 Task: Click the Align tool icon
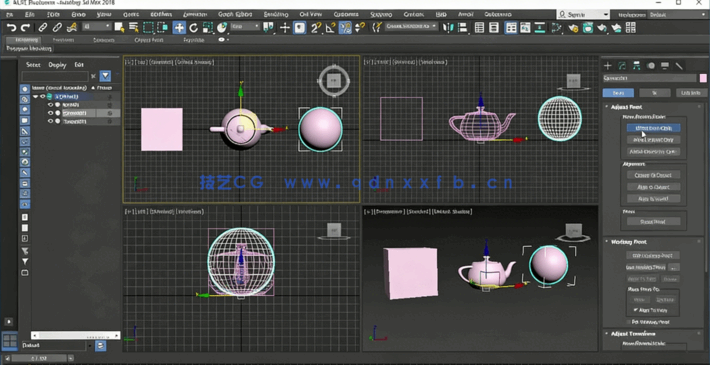(x=463, y=28)
